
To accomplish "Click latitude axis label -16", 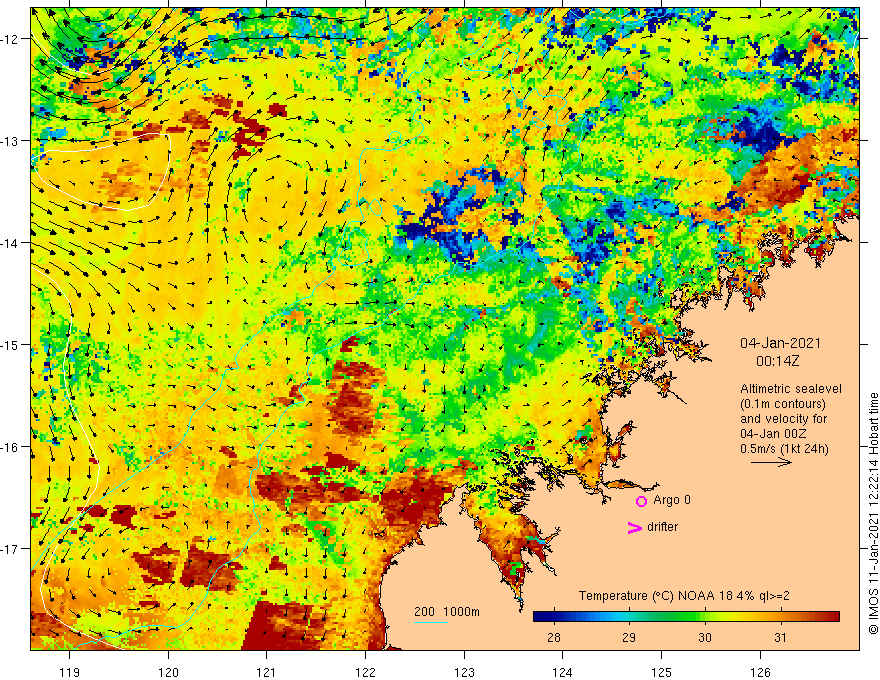I will (10, 447).
